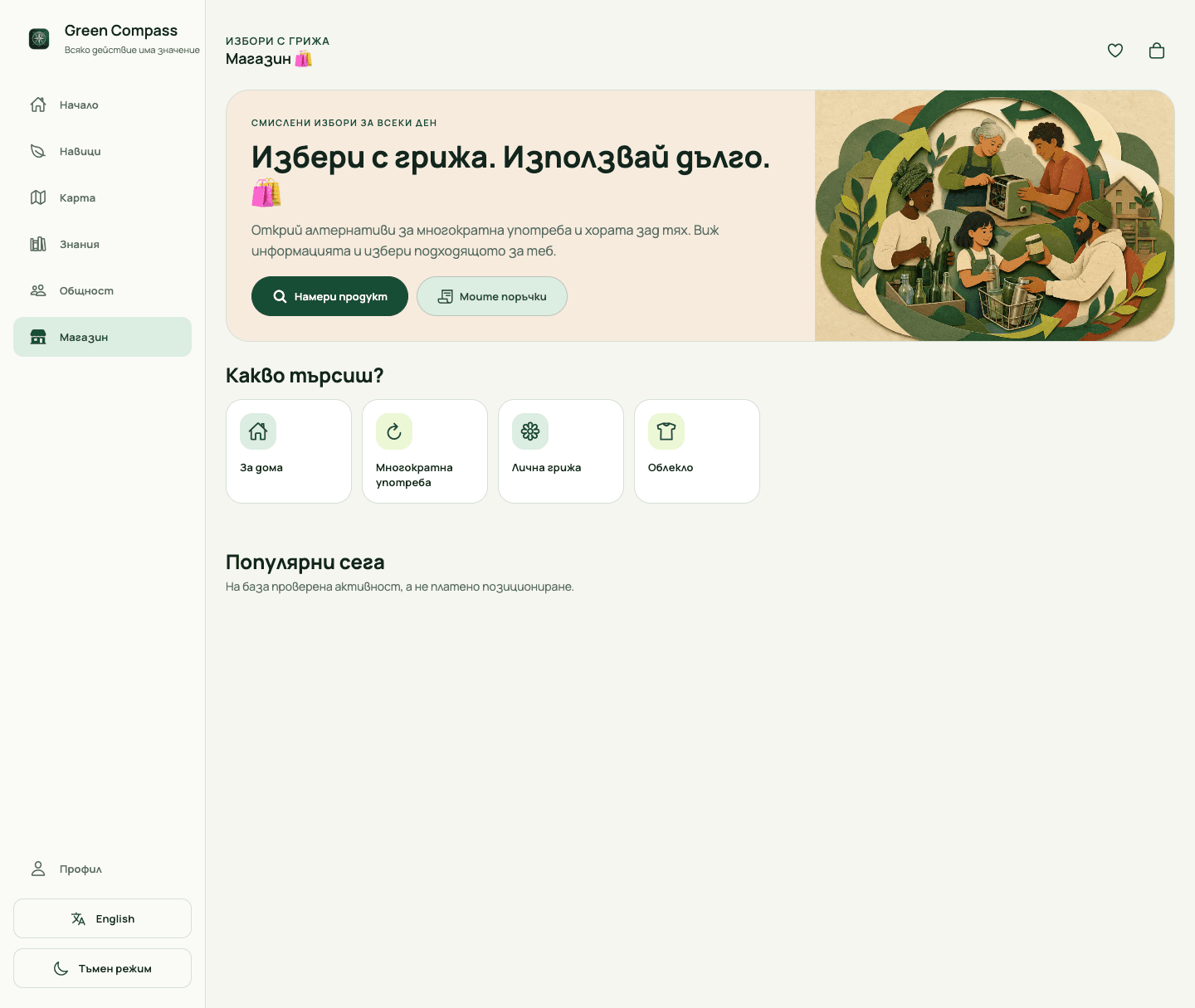The height and width of the screenshot is (1008, 1195).
Task: Click the books icon beside Знания
Action: point(38,244)
